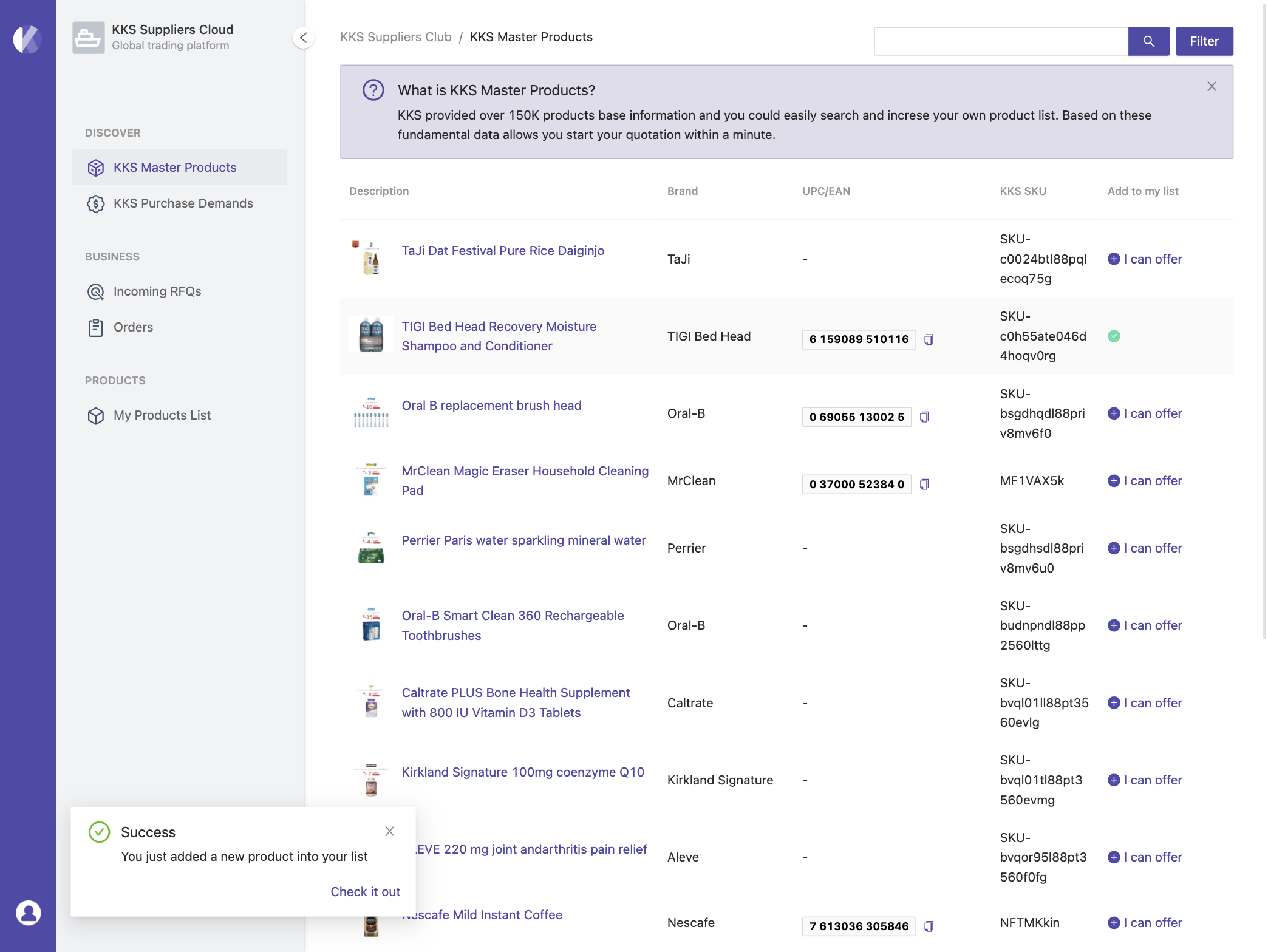Collapse the sidebar with the chevron
The width and height of the screenshot is (1268, 952).
pyautogui.click(x=303, y=38)
